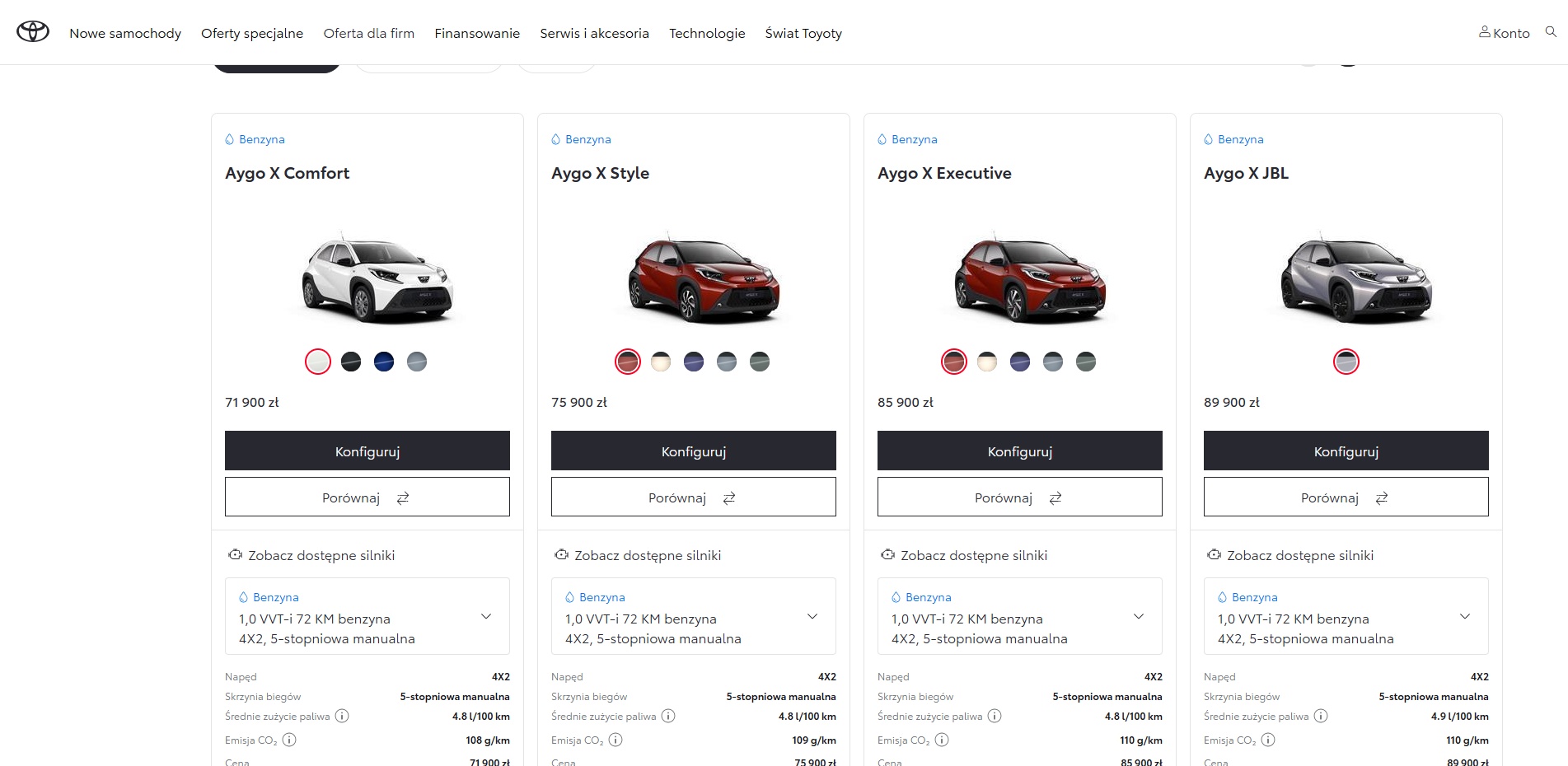Open the search magnifier icon
The height and width of the screenshot is (766, 1568).
[1551, 32]
